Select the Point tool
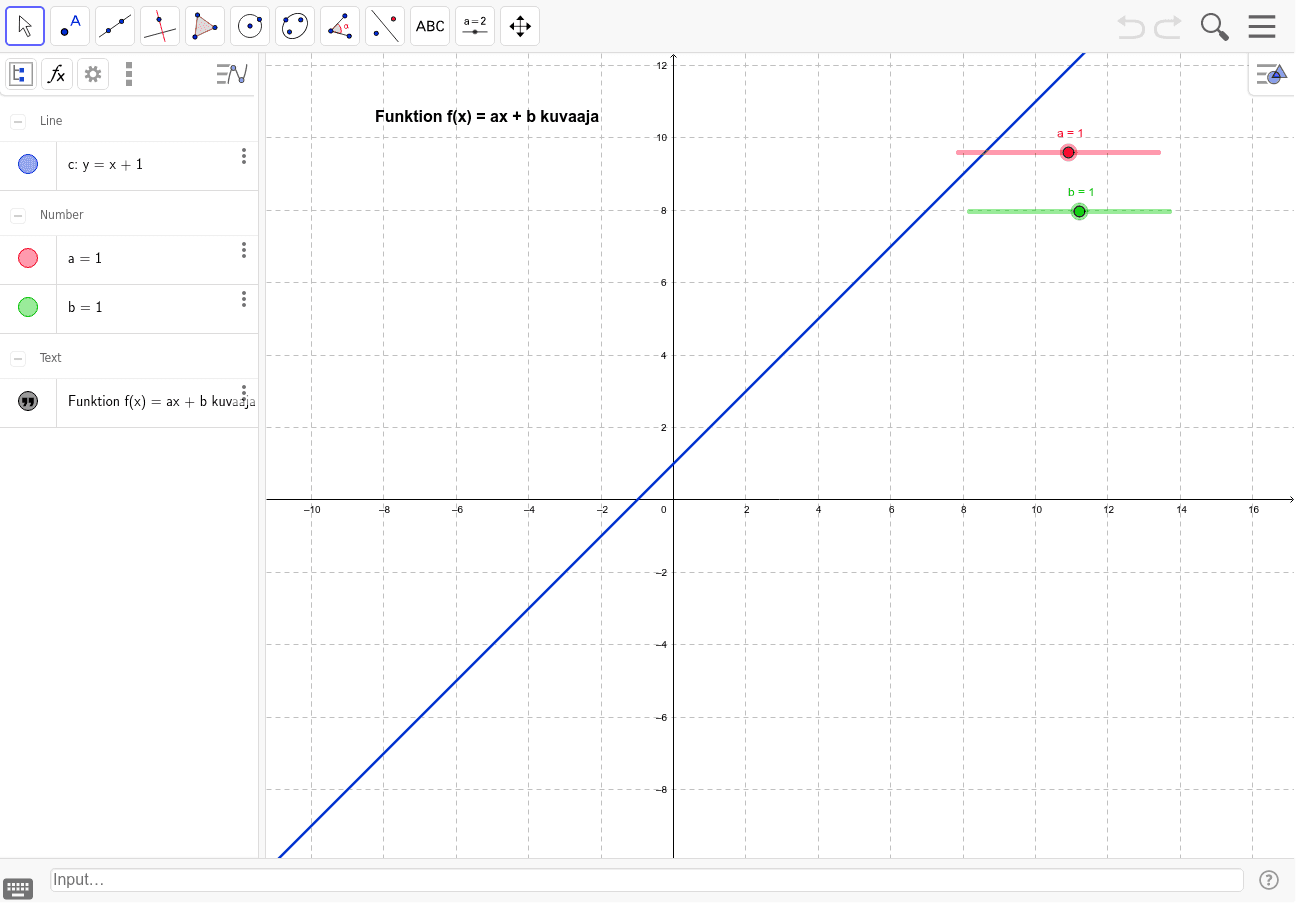This screenshot has width=1296, height=903. [x=70, y=26]
